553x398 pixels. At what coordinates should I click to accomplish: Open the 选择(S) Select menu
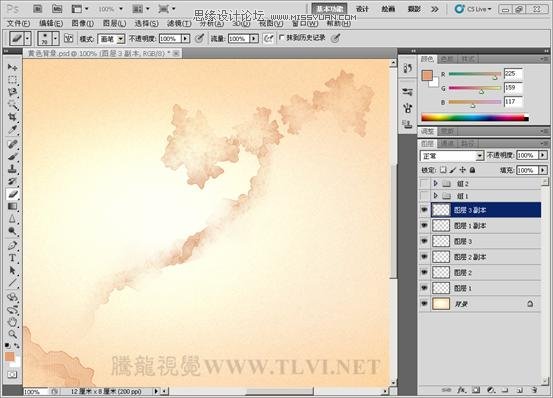click(146, 23)
